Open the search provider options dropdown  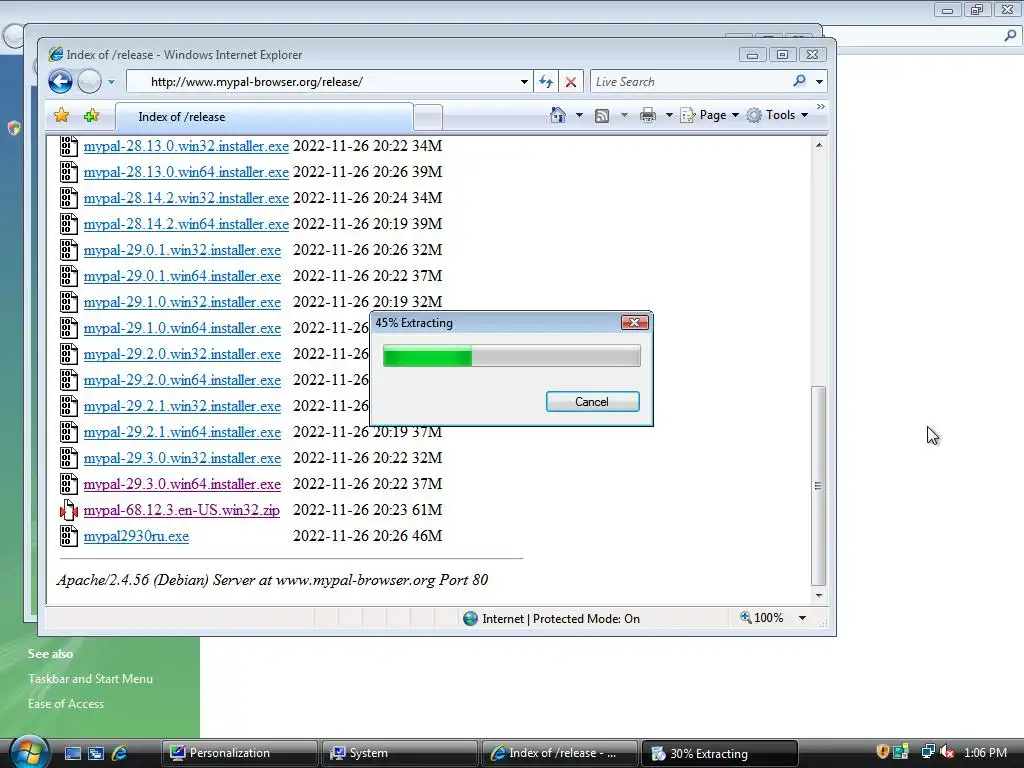coord(819,82)
